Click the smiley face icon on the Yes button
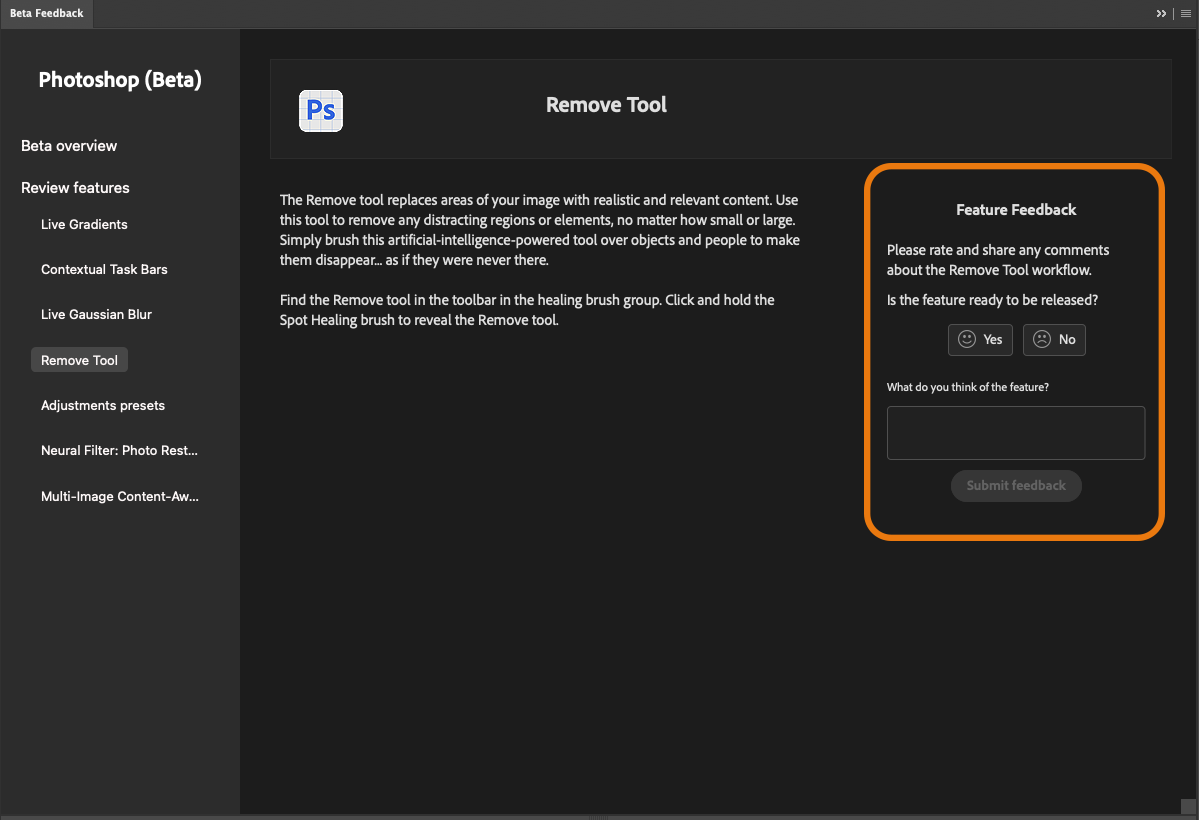Image resolution: width=1199 pixels, height=820 pixels. pos(965,339)
